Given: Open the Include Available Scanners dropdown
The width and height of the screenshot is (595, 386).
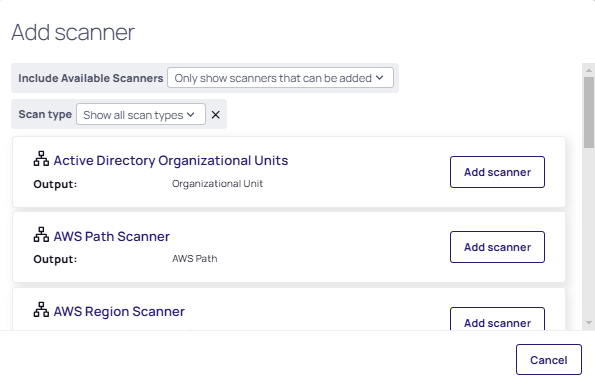Looking at the screenshot, I should tap(280, 78).
